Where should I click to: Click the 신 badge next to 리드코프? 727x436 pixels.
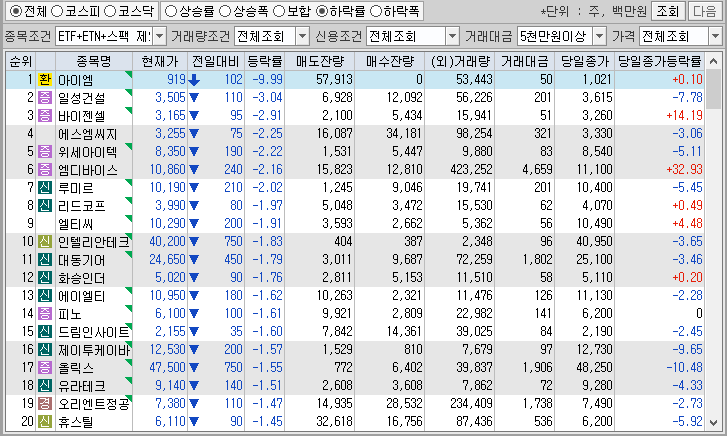point(45,205)
